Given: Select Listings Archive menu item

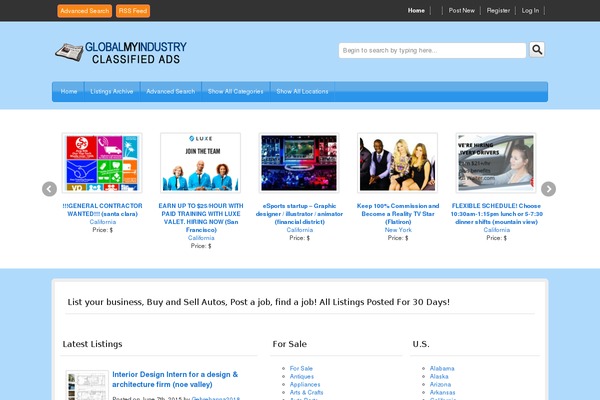Looking at the screenshot, I should [112, 91].
